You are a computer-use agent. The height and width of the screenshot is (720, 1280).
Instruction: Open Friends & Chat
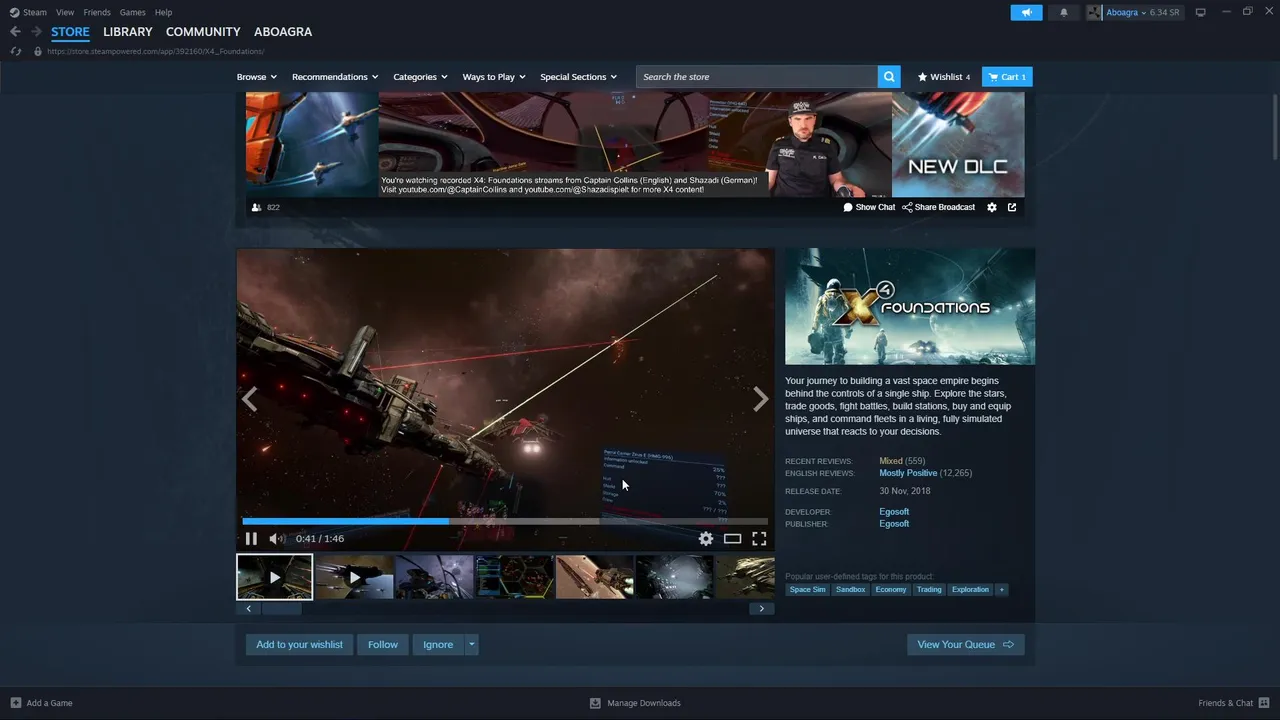(x=1232, y=703)
